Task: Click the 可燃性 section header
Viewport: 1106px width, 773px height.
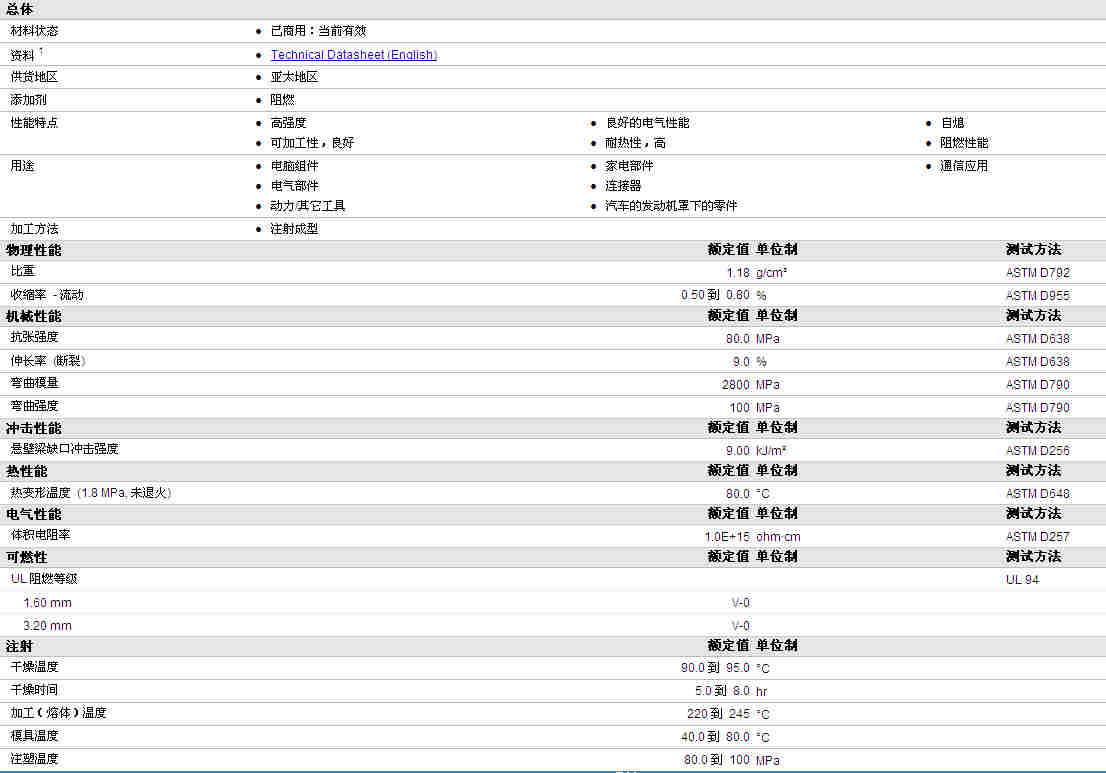Action: click(x=27, y=558)
